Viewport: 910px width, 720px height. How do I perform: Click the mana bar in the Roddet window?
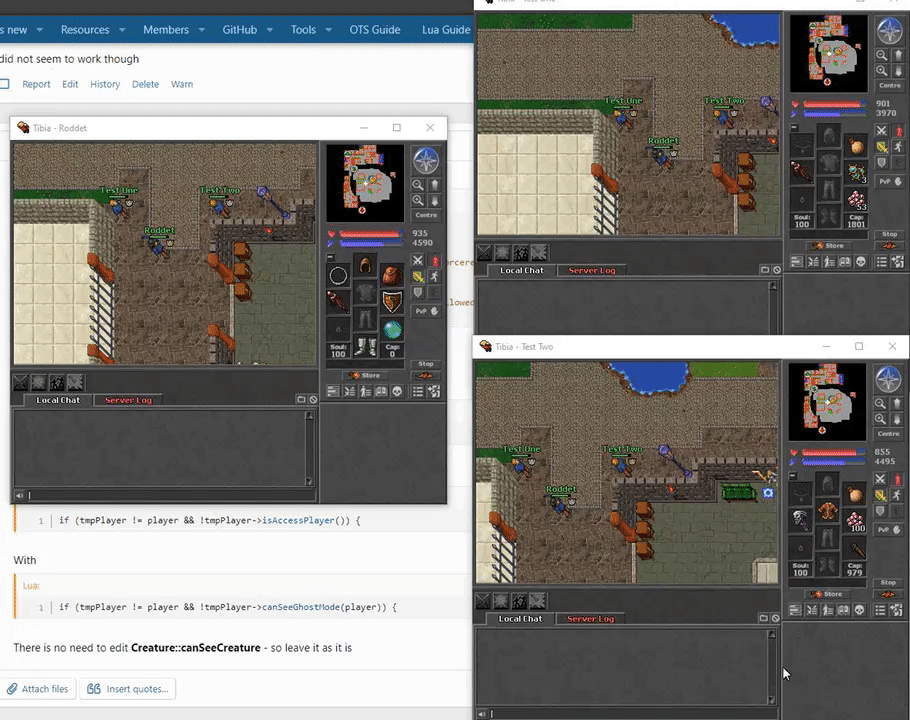(x=370, y=243)
